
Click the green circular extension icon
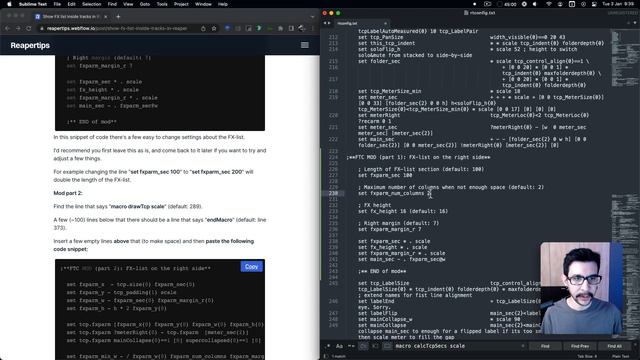point(259,28)
